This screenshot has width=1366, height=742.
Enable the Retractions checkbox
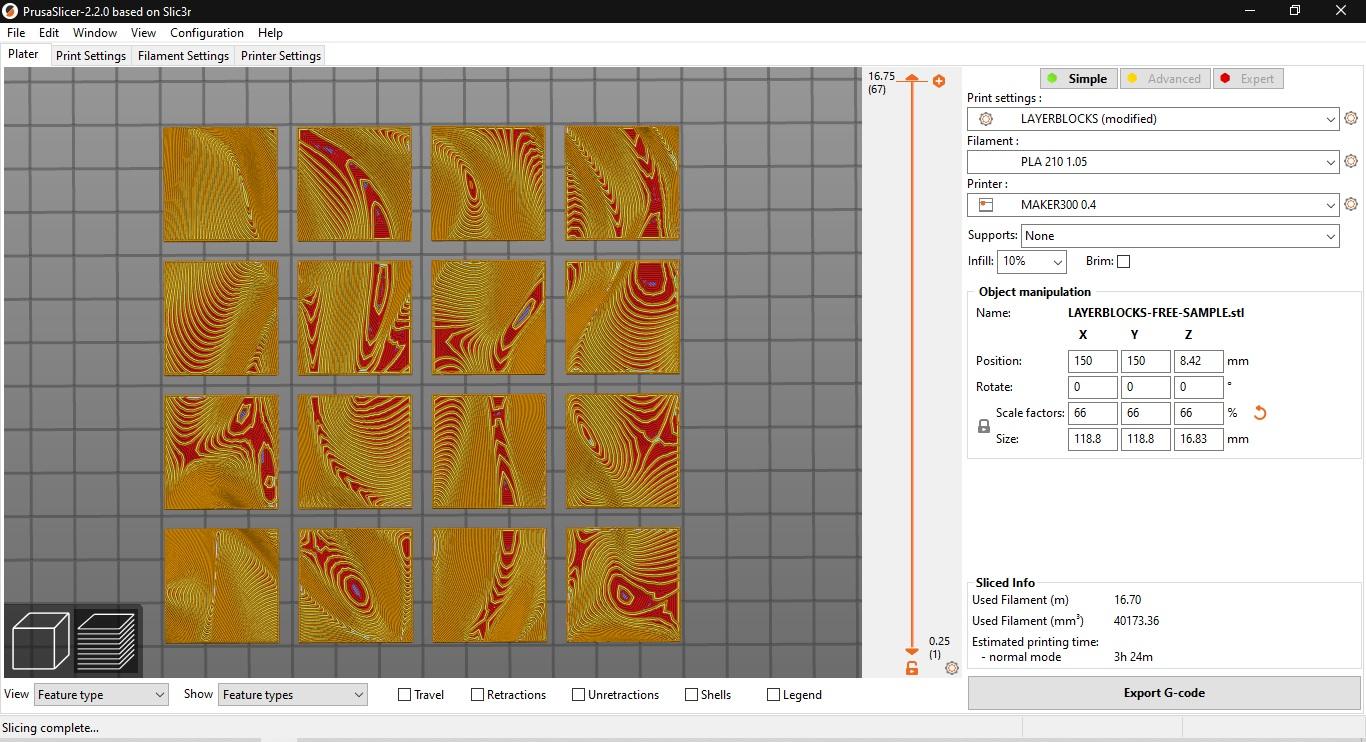pos(478,695)
